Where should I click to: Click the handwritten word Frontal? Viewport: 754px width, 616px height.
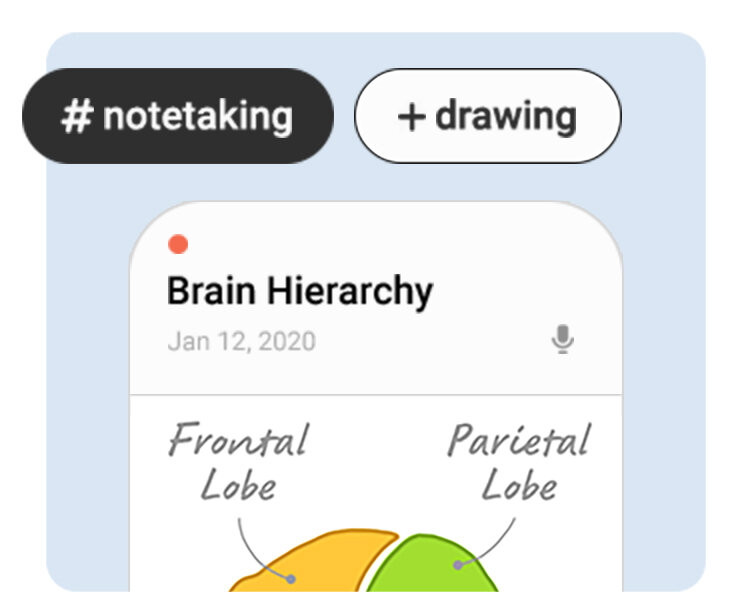tap(239, 441)
